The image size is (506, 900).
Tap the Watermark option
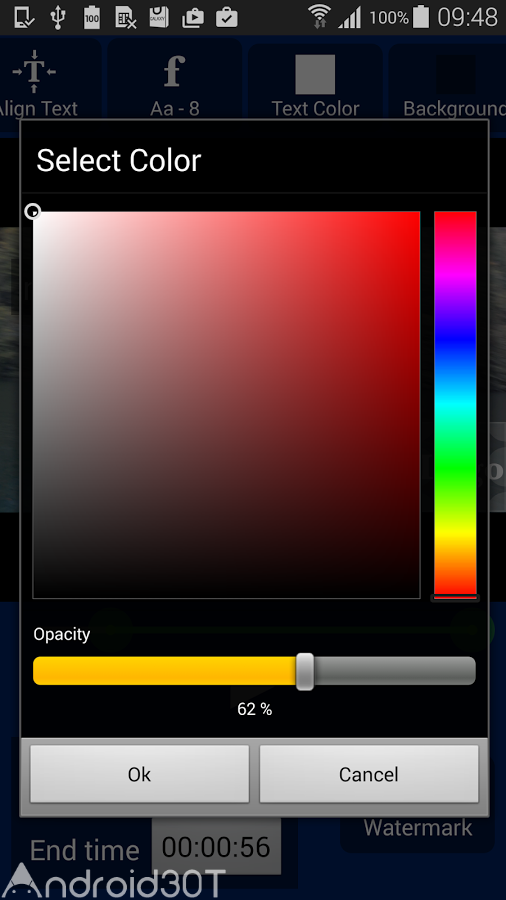click(x=418, y=828)
